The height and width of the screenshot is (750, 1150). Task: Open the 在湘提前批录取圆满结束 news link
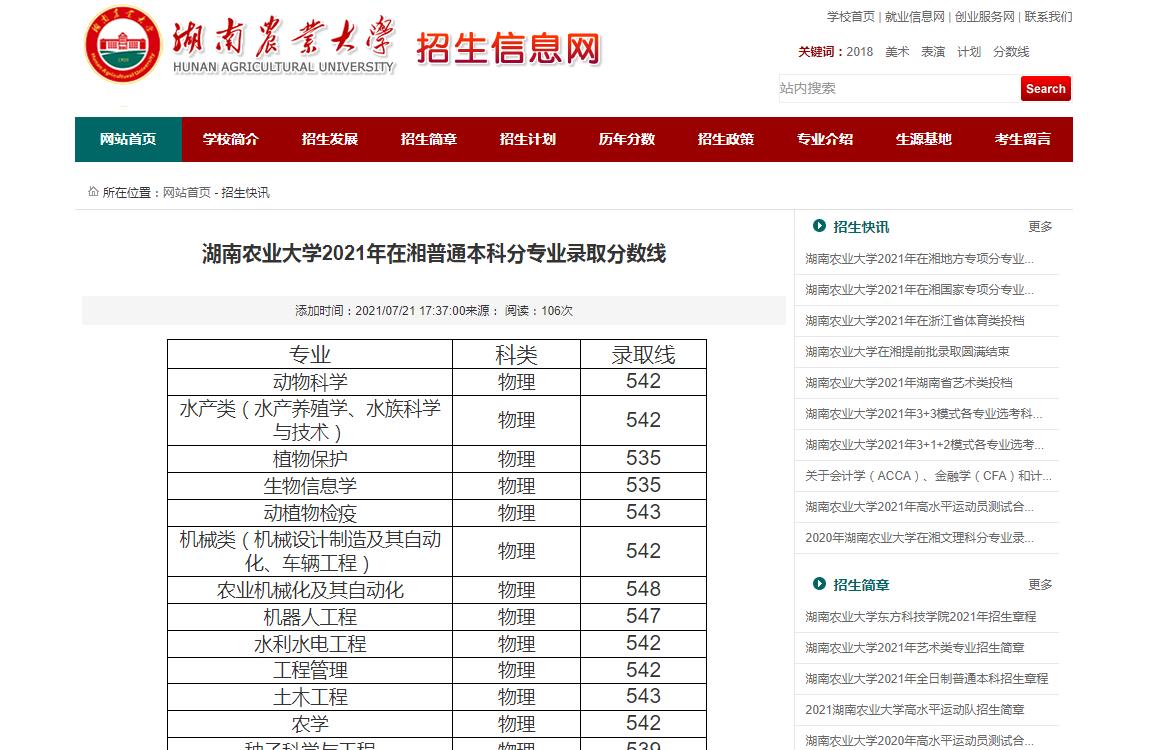tap(907, 352)
